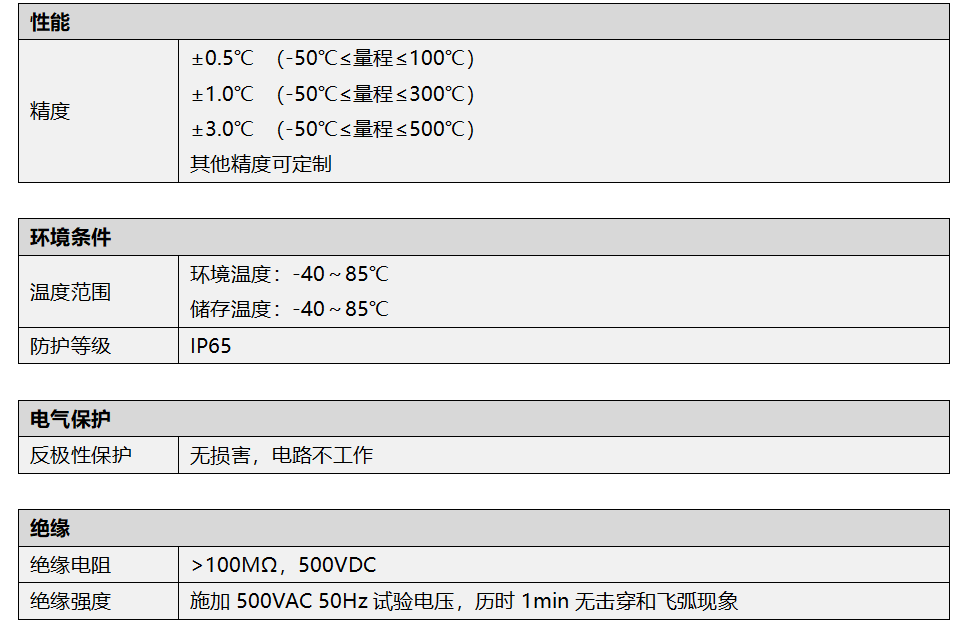The width and height of the screenshot is (970, 624).
Task: Click the >100MΩ，500VDC value
Action: pos(283,565)
